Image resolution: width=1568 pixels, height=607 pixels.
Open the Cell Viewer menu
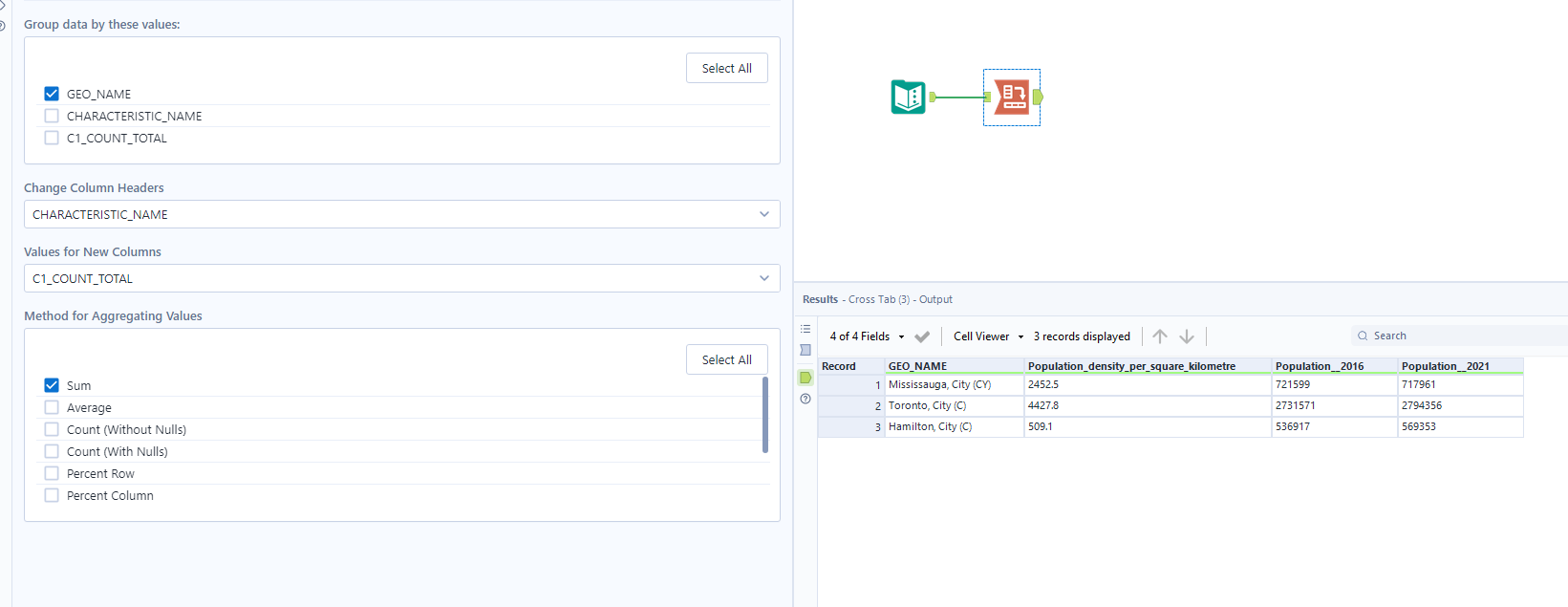tap(988, 336)
